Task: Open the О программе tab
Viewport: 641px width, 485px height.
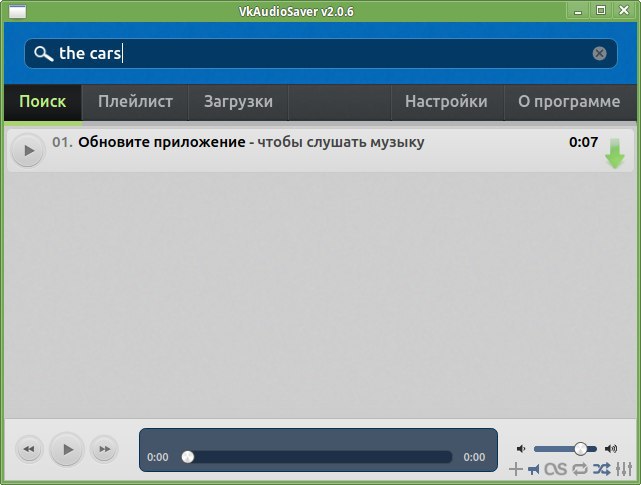Action: click(x=569, y=102)
